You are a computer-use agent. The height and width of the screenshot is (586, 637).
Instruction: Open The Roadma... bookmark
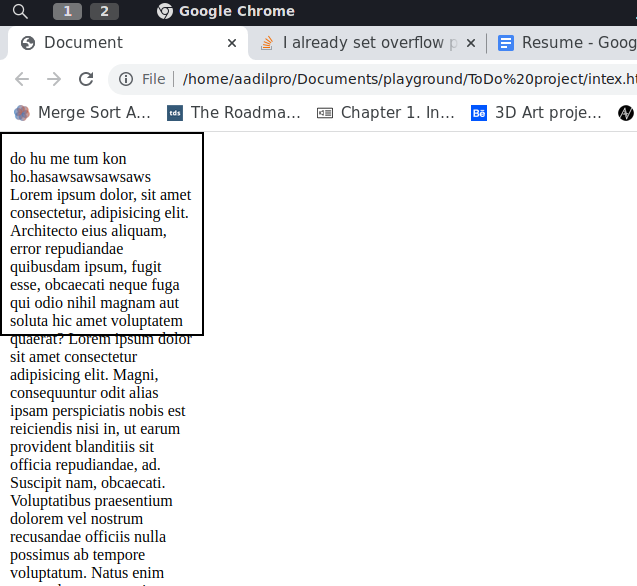(x=234, y=113)
